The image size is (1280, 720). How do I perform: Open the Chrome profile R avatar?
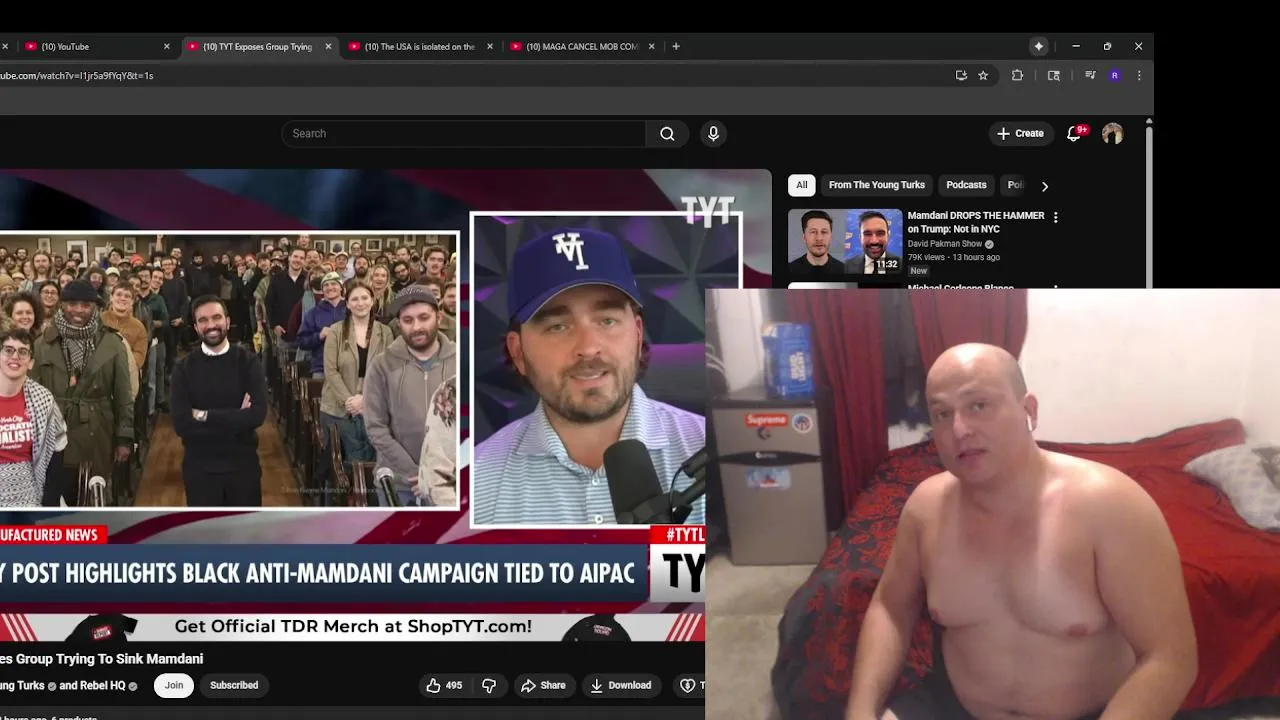click(1114, 75)
